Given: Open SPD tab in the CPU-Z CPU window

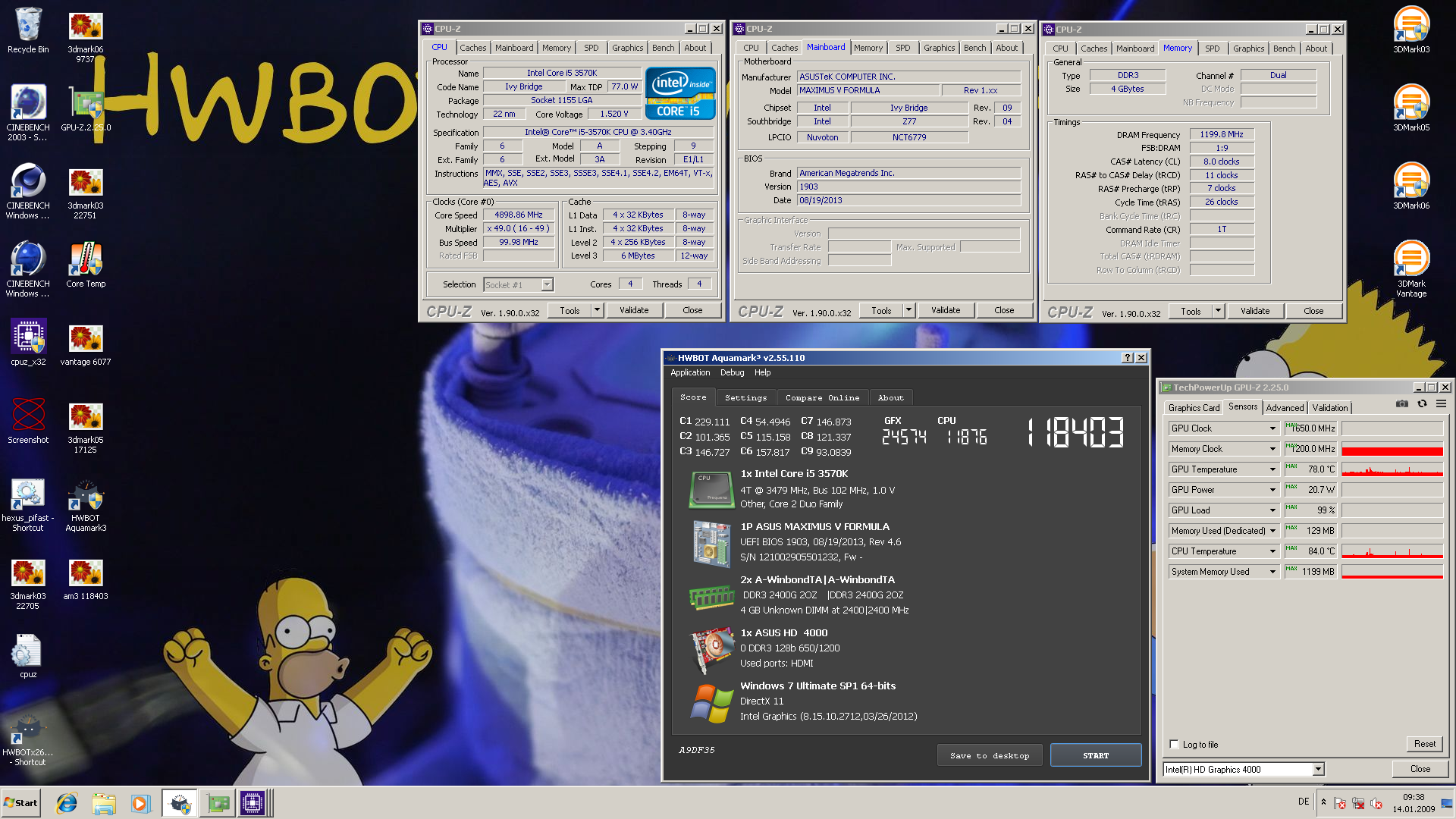Looking at the screenshot, I should [591, 48].
